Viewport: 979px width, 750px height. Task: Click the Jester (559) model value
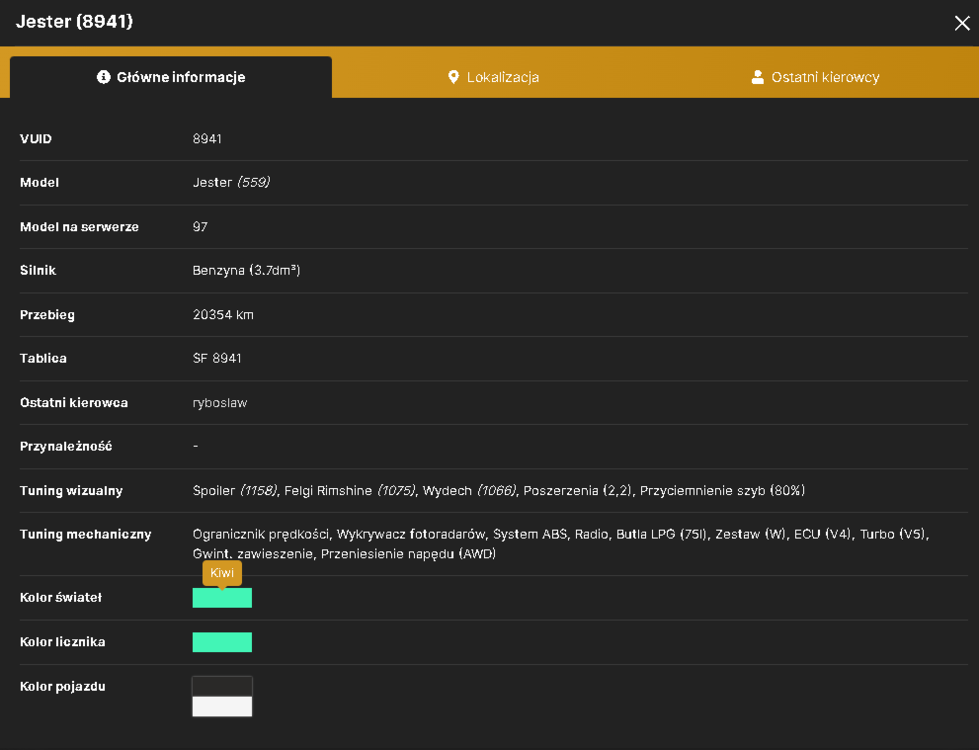231,182
